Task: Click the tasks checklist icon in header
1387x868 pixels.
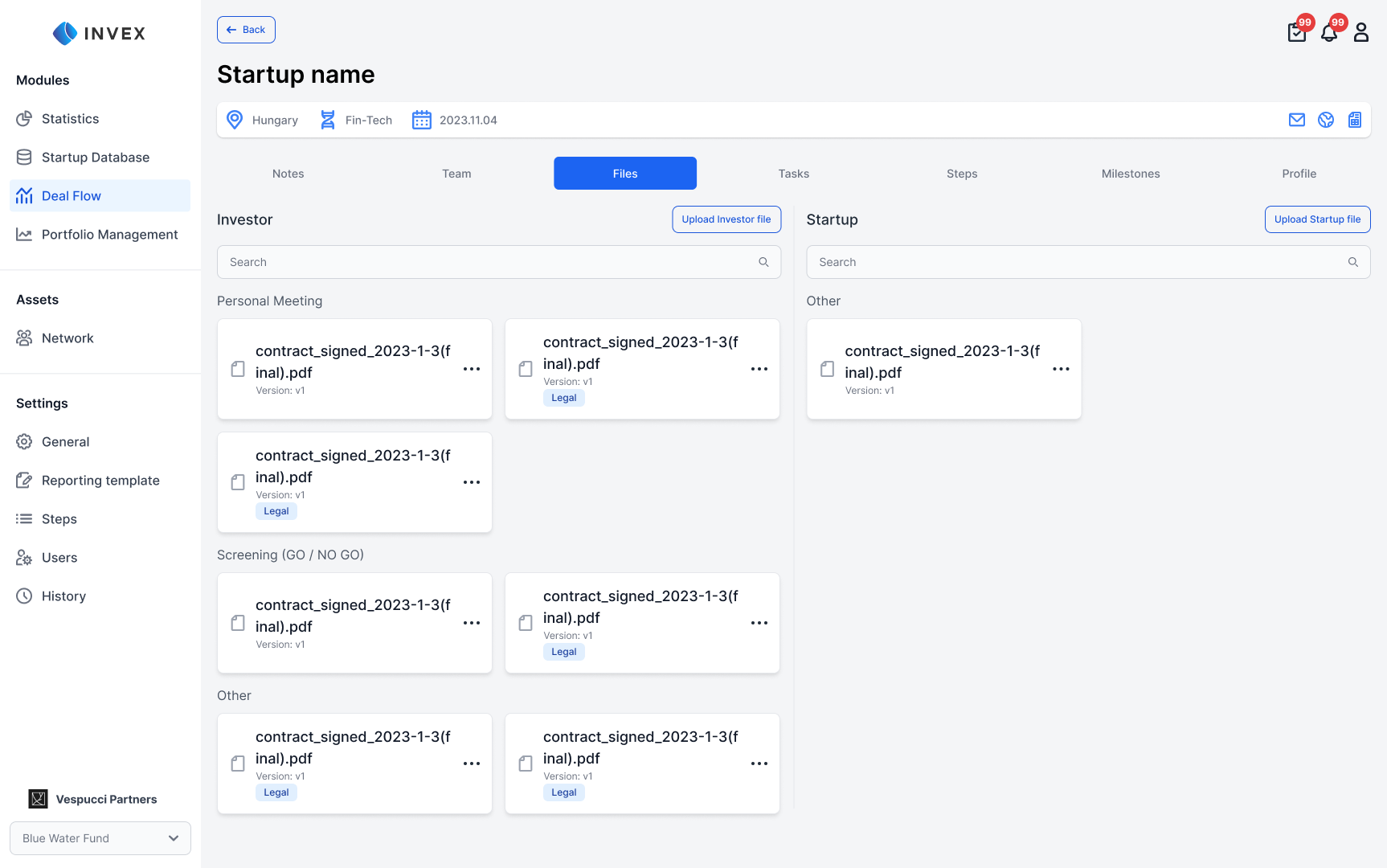Action: pos(1296,33)
